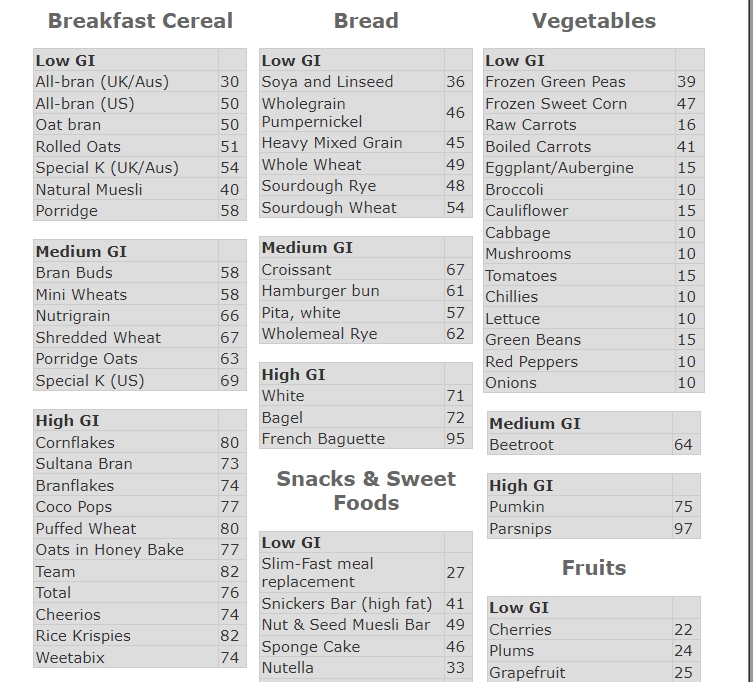Click the GI value 95 for French Baguette
This screenshot has height=682, width=753.
pyautogui.click(x=456, y=439)
